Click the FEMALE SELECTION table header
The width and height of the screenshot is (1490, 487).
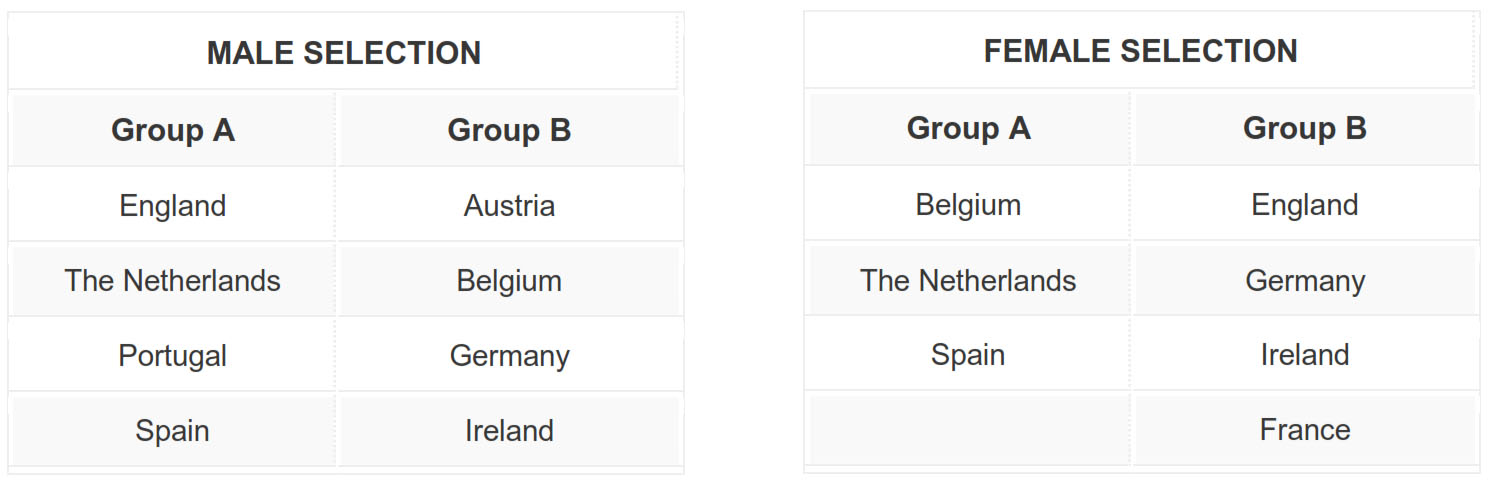[1140, 51]
